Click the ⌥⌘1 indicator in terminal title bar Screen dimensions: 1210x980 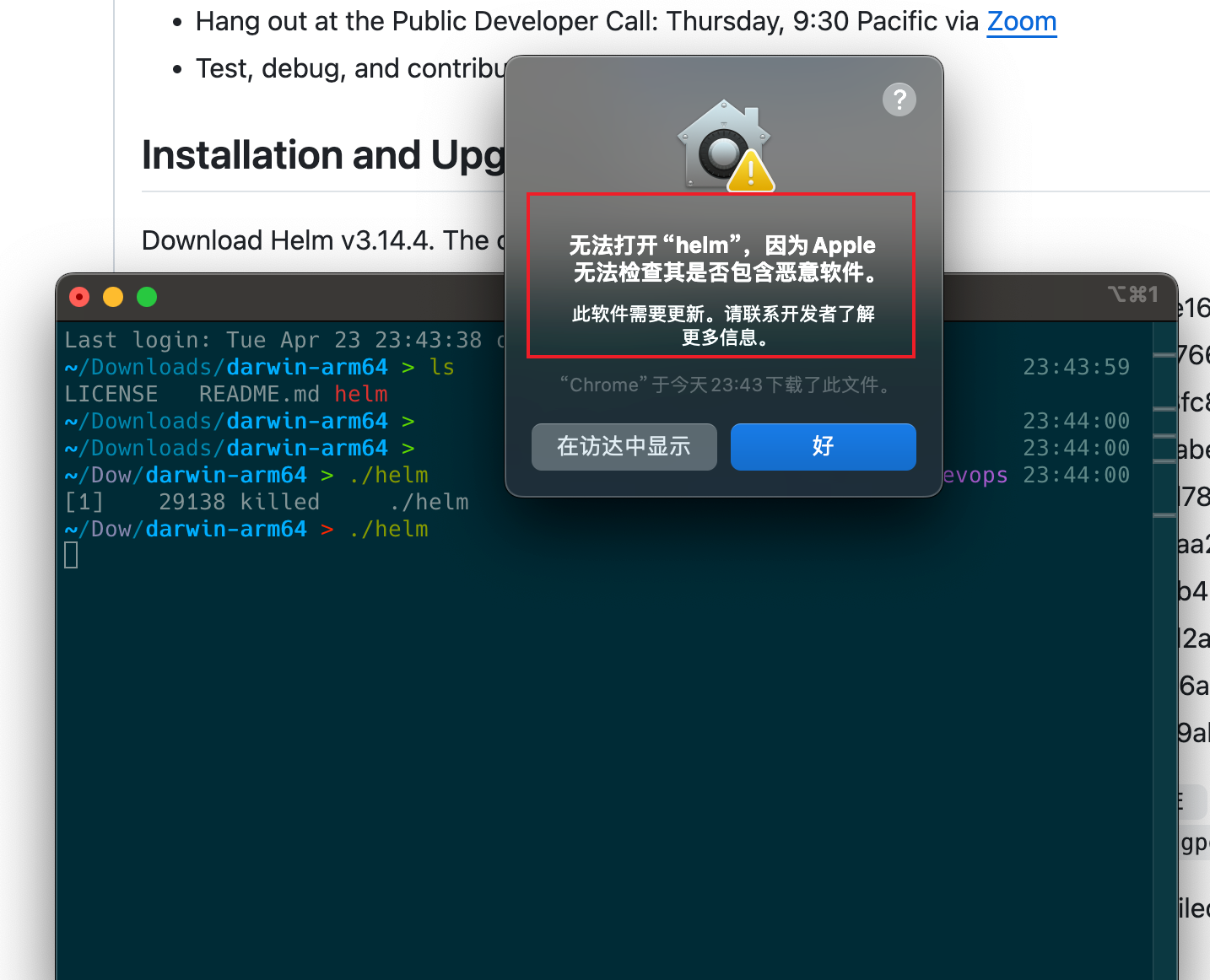[x=1133, y=294]
